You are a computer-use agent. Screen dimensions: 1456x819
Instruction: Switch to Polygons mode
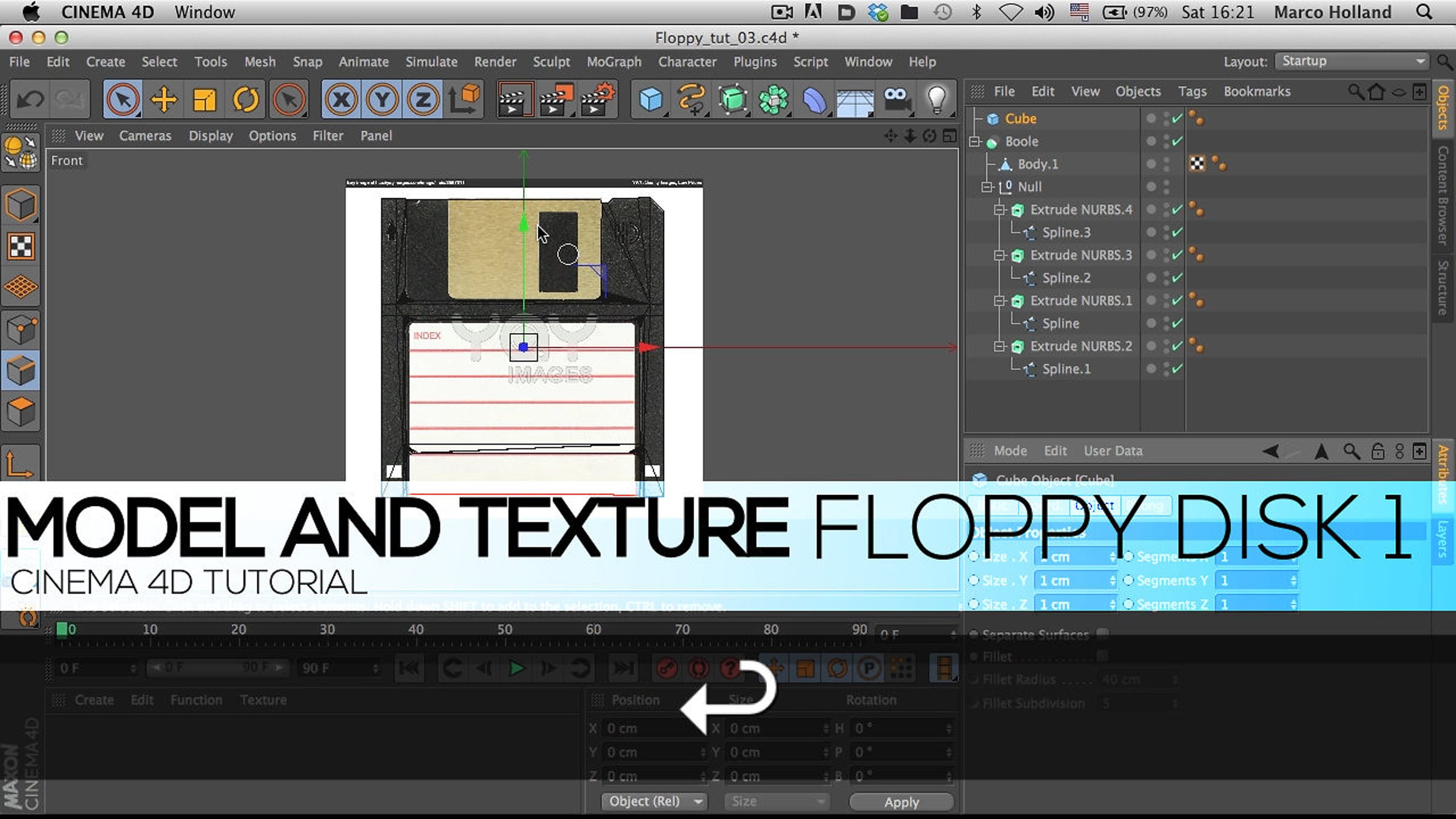click(x=21, y=412)
